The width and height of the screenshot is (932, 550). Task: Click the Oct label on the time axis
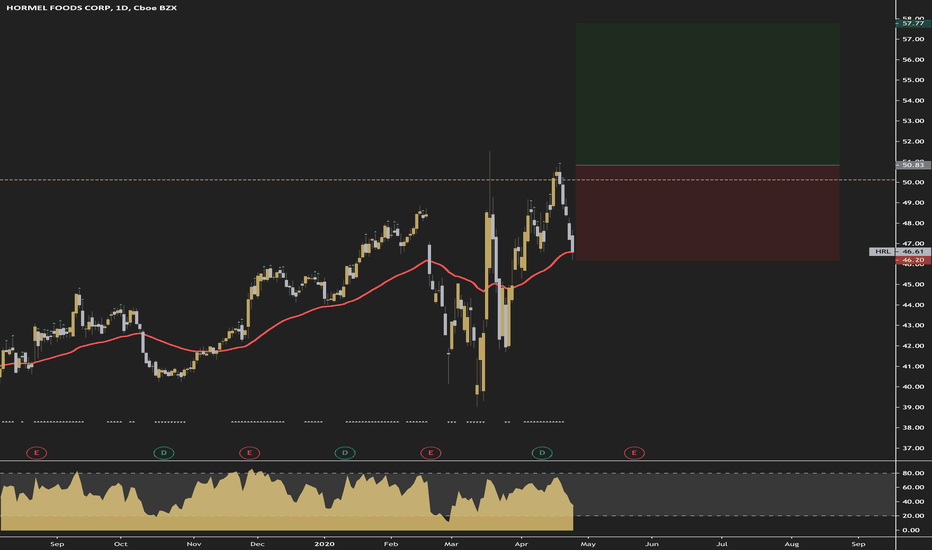(121, 544)
